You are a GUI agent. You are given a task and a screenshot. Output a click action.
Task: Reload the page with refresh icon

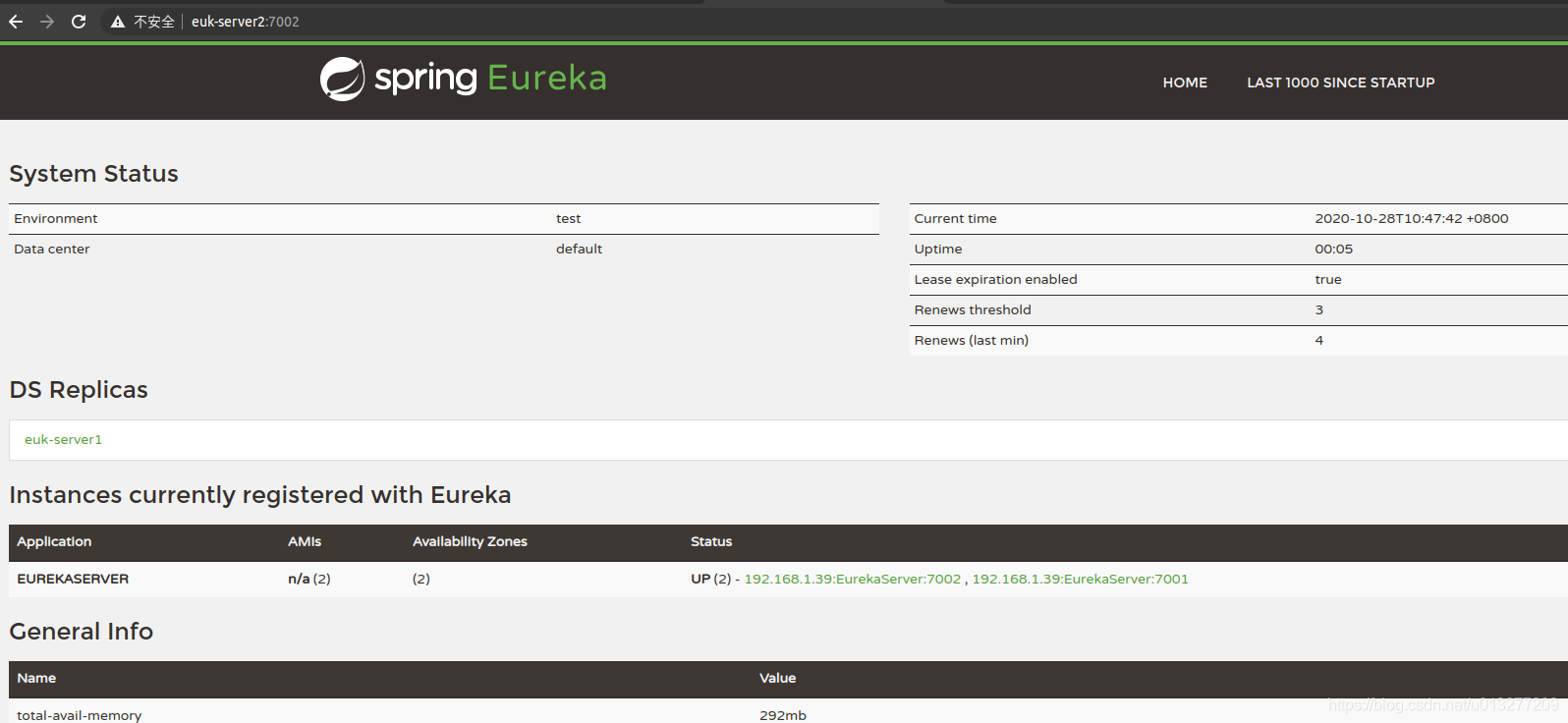click(79, 22)
